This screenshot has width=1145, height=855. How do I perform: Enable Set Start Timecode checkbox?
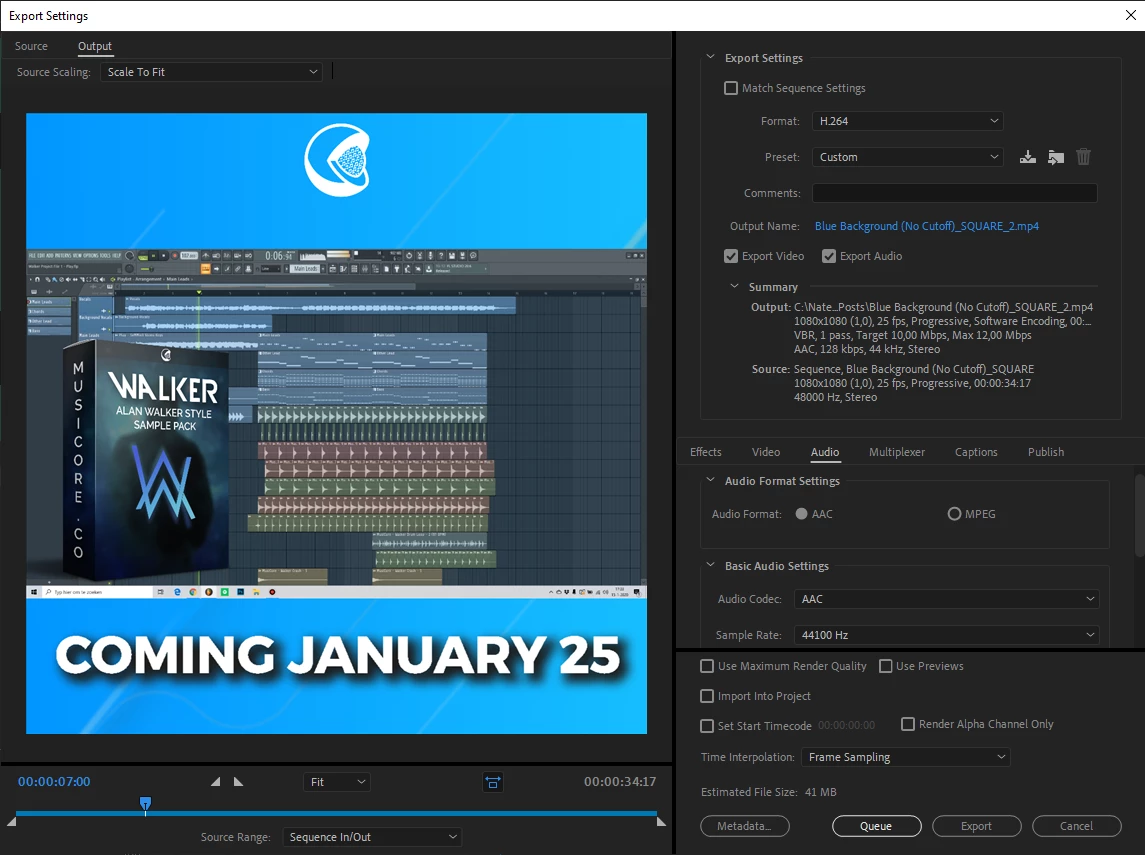click(x=707, y=726)
